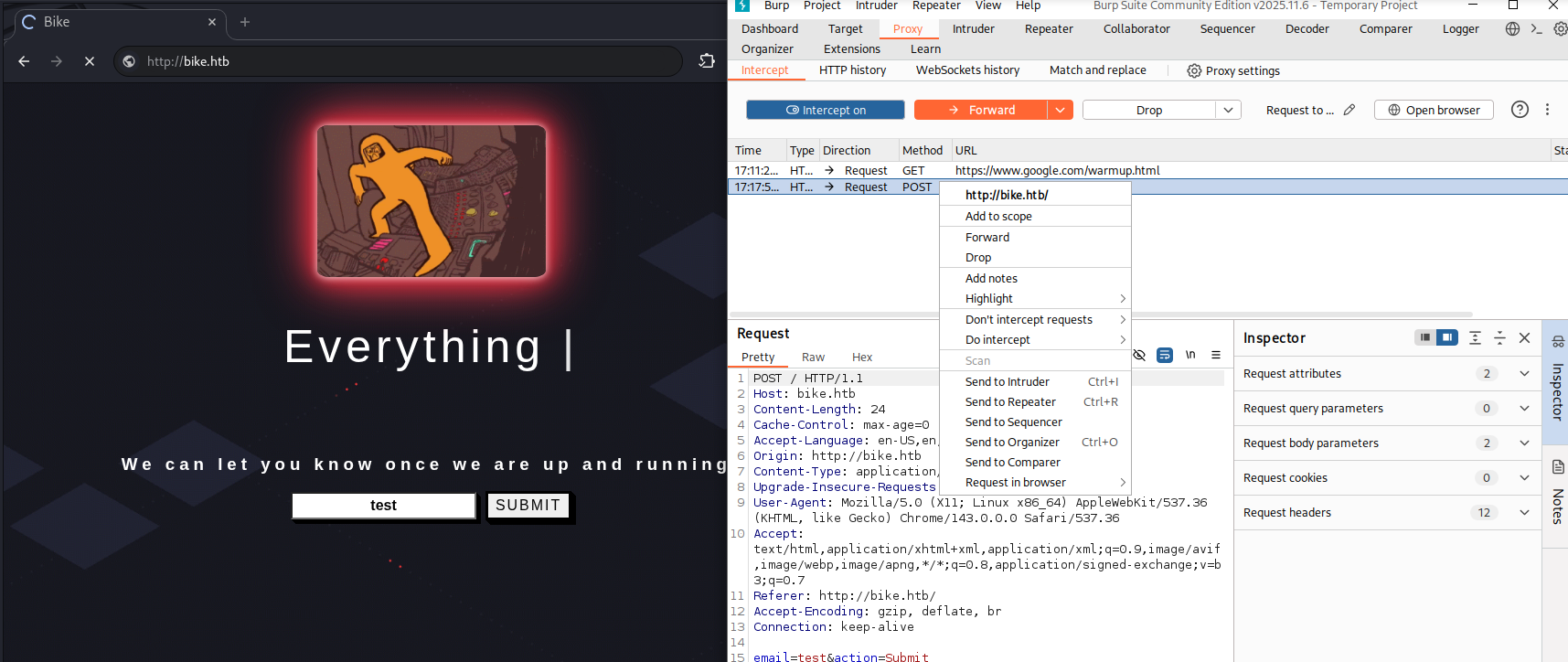Screen dimensions: 1568x662
Task: Toggle the Intercept on button off
Action: 825,110
